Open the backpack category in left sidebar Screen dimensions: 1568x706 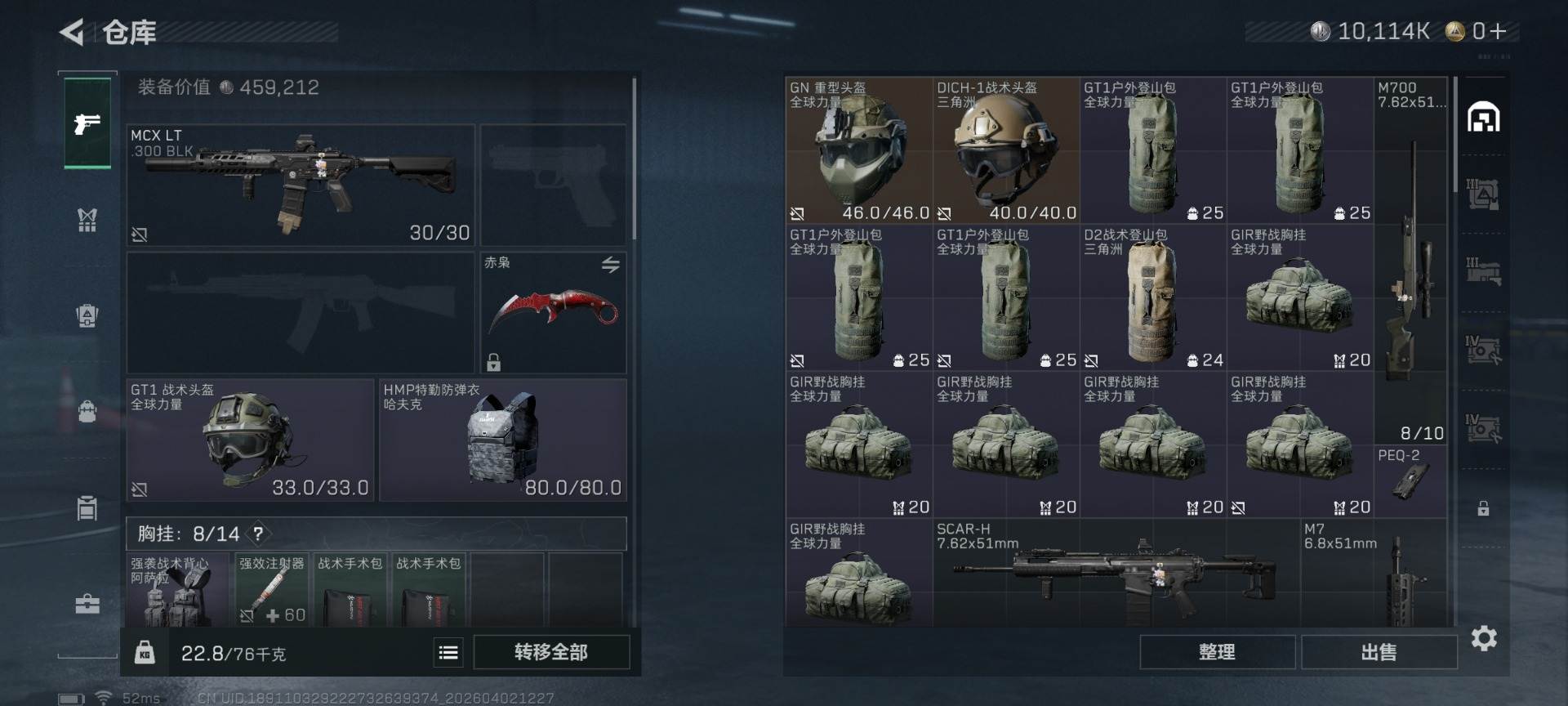point(87,410)
